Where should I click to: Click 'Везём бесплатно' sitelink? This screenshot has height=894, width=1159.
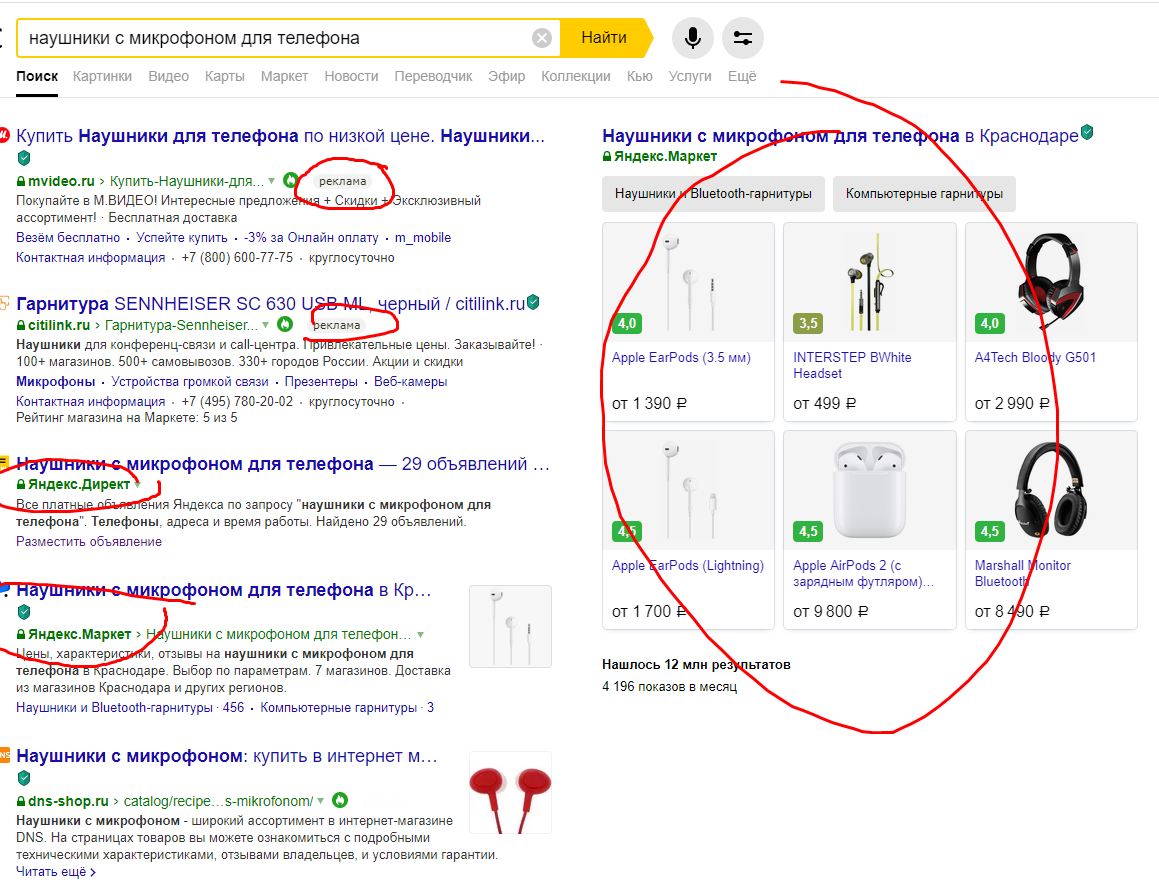[68, 237]
